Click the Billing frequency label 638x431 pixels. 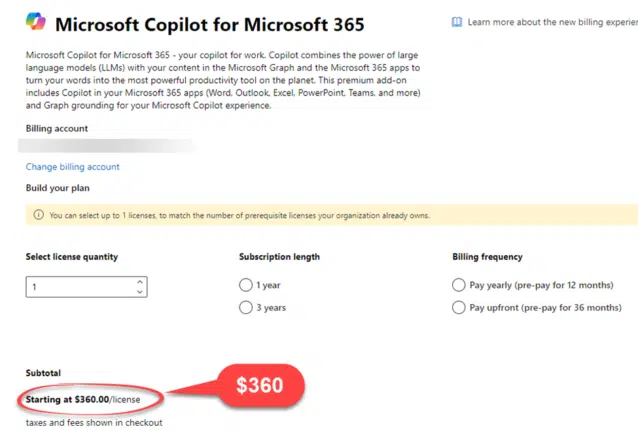(x=487, y=257)
